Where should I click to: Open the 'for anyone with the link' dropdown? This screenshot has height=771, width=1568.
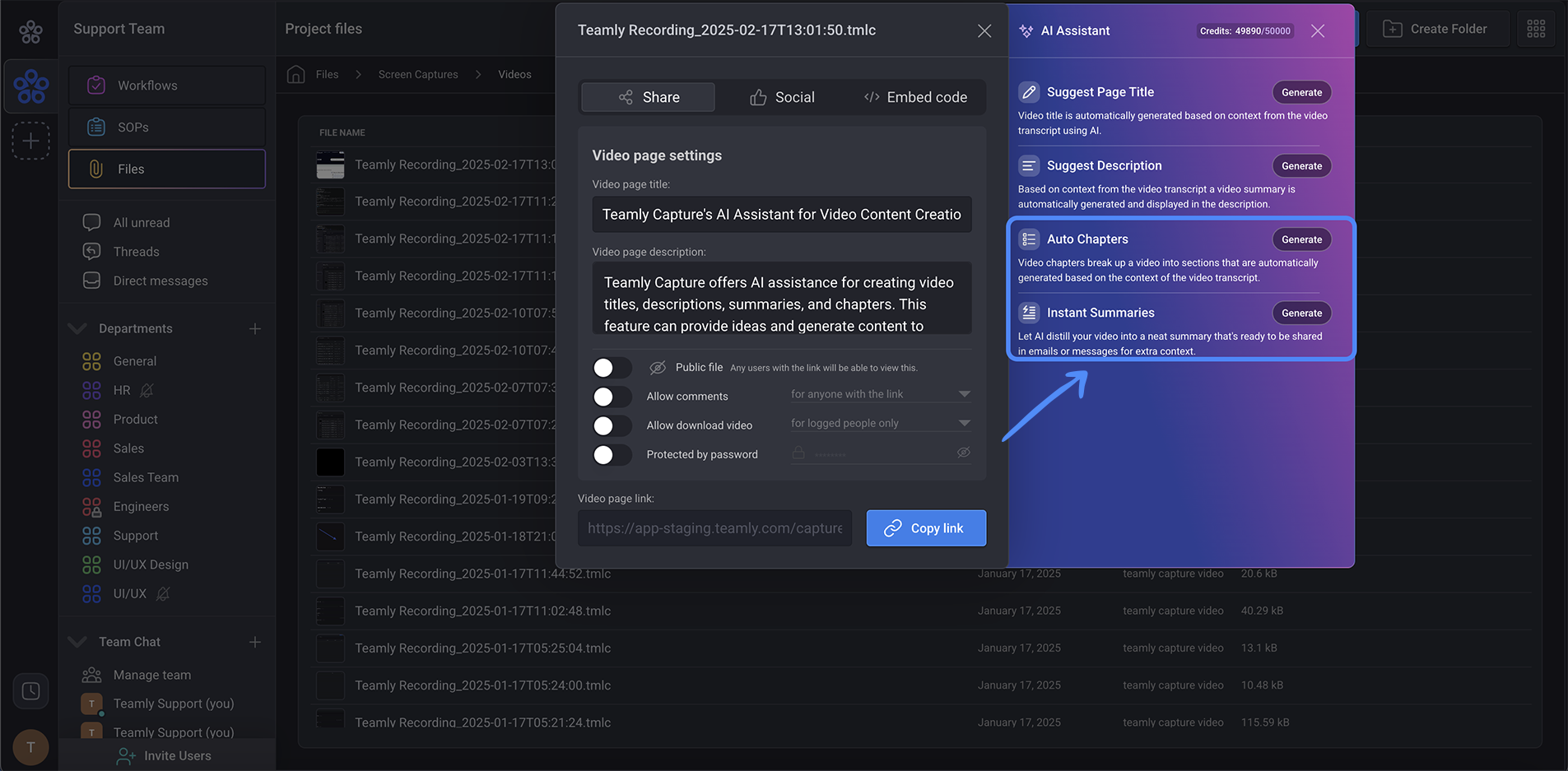[881, 394]
